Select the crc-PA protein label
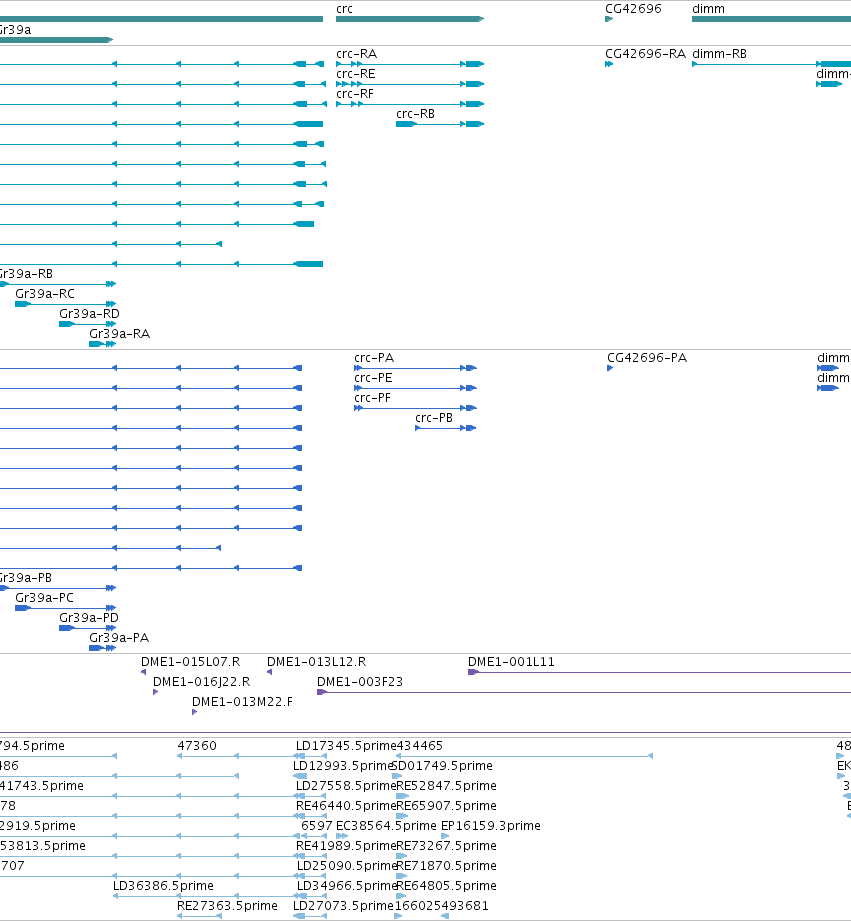851x921 pixels. coord(374,358)
